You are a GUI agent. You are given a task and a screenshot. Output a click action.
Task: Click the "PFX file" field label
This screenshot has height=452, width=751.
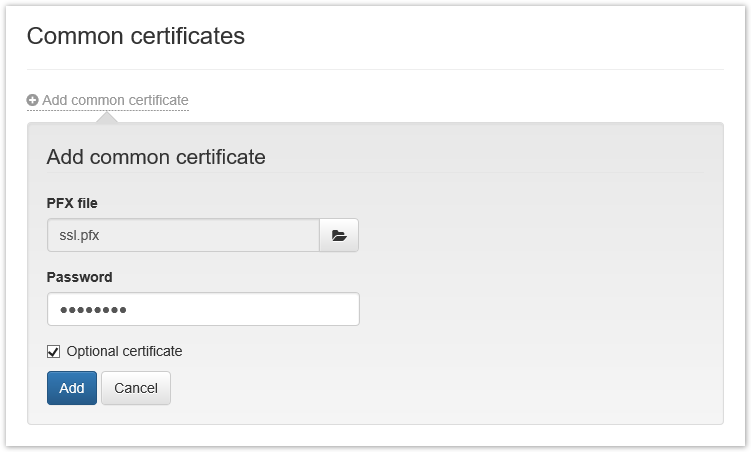(72, 203)
